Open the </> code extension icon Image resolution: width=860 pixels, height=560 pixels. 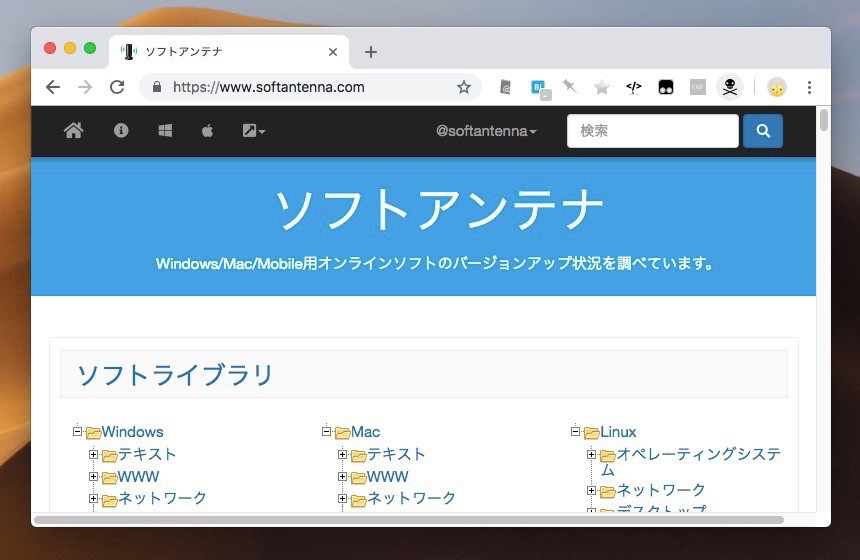[633, 87]
